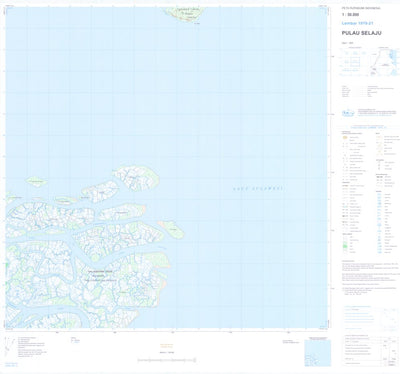Click the blue inset overview map below the map
This screenshot has height=374, width=400.
tap(318, 353)
